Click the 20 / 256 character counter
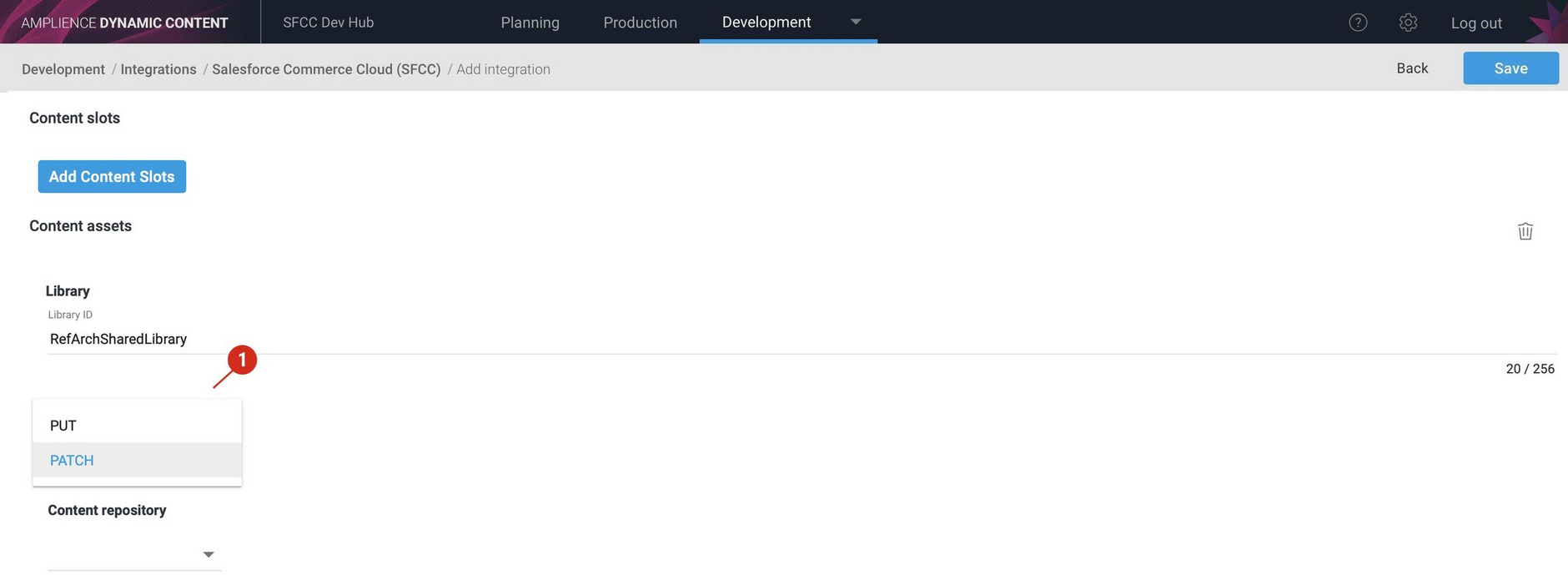Screen dimensions: 1568x575 [1530, 369]
